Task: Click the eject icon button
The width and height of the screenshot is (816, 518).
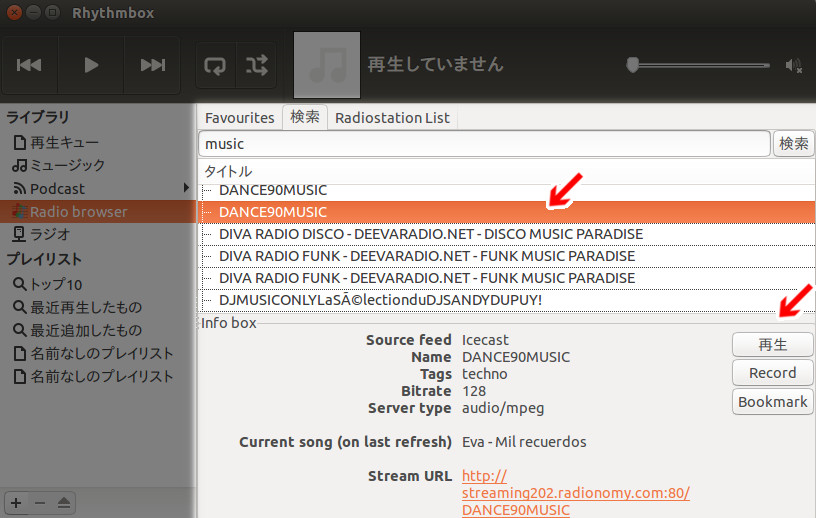Action: pos(64,503)
